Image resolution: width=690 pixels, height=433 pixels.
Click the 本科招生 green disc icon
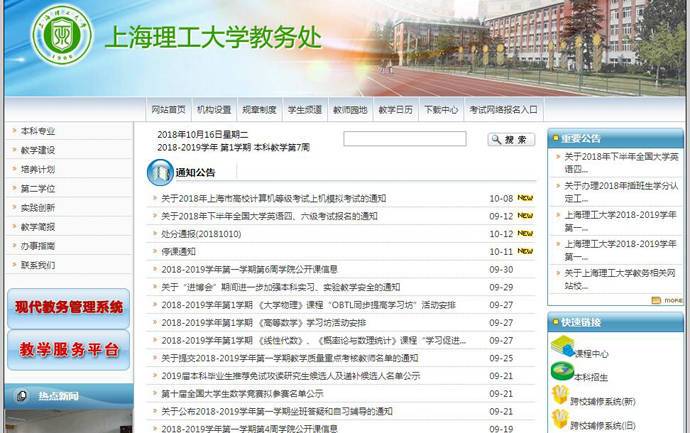(x=560, y=371)
